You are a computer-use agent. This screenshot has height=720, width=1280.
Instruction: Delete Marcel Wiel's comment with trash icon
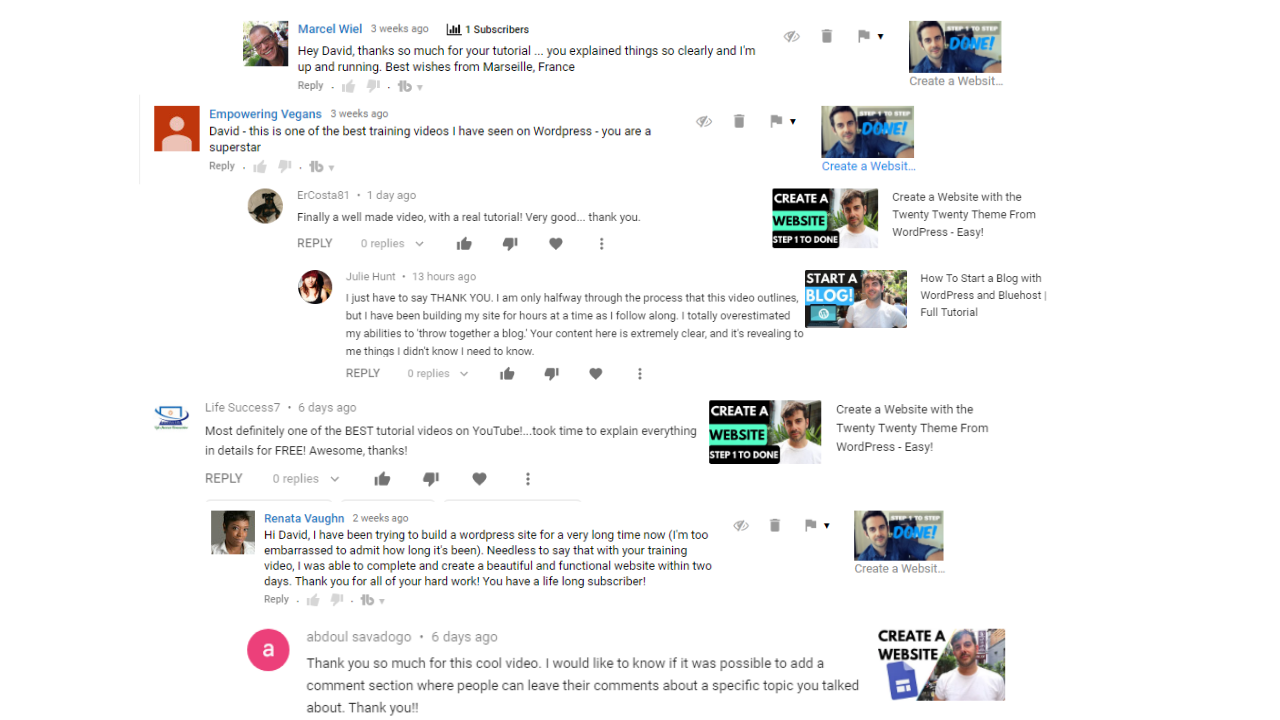tap(827, 36)
